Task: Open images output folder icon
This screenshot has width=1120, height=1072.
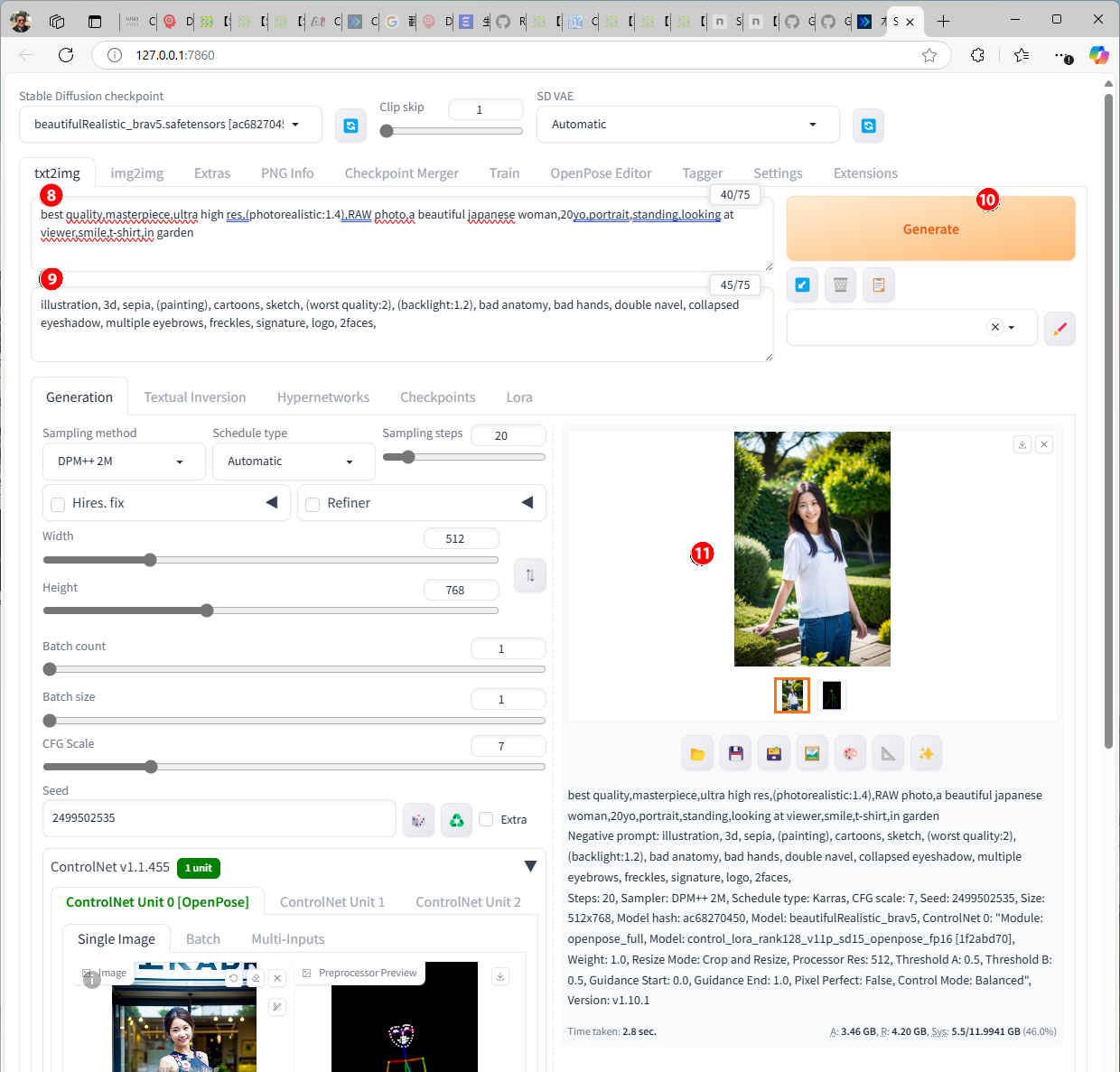Action: click(697, 754)
